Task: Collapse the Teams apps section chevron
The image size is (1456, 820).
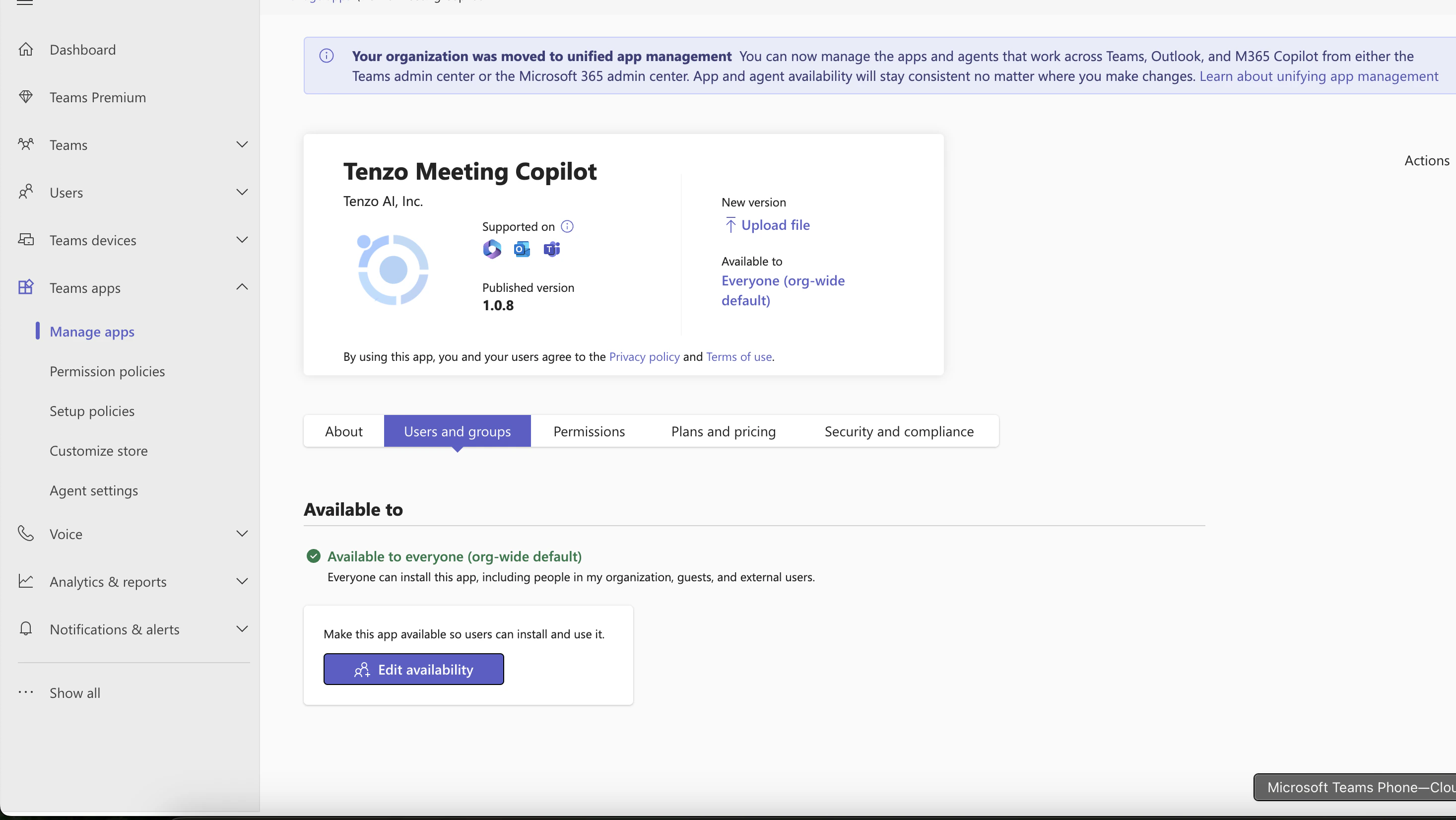Action: click(242, 287)
